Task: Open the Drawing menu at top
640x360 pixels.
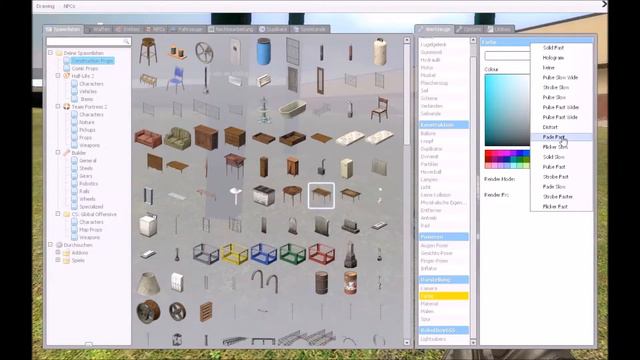Action: (45, 6)
